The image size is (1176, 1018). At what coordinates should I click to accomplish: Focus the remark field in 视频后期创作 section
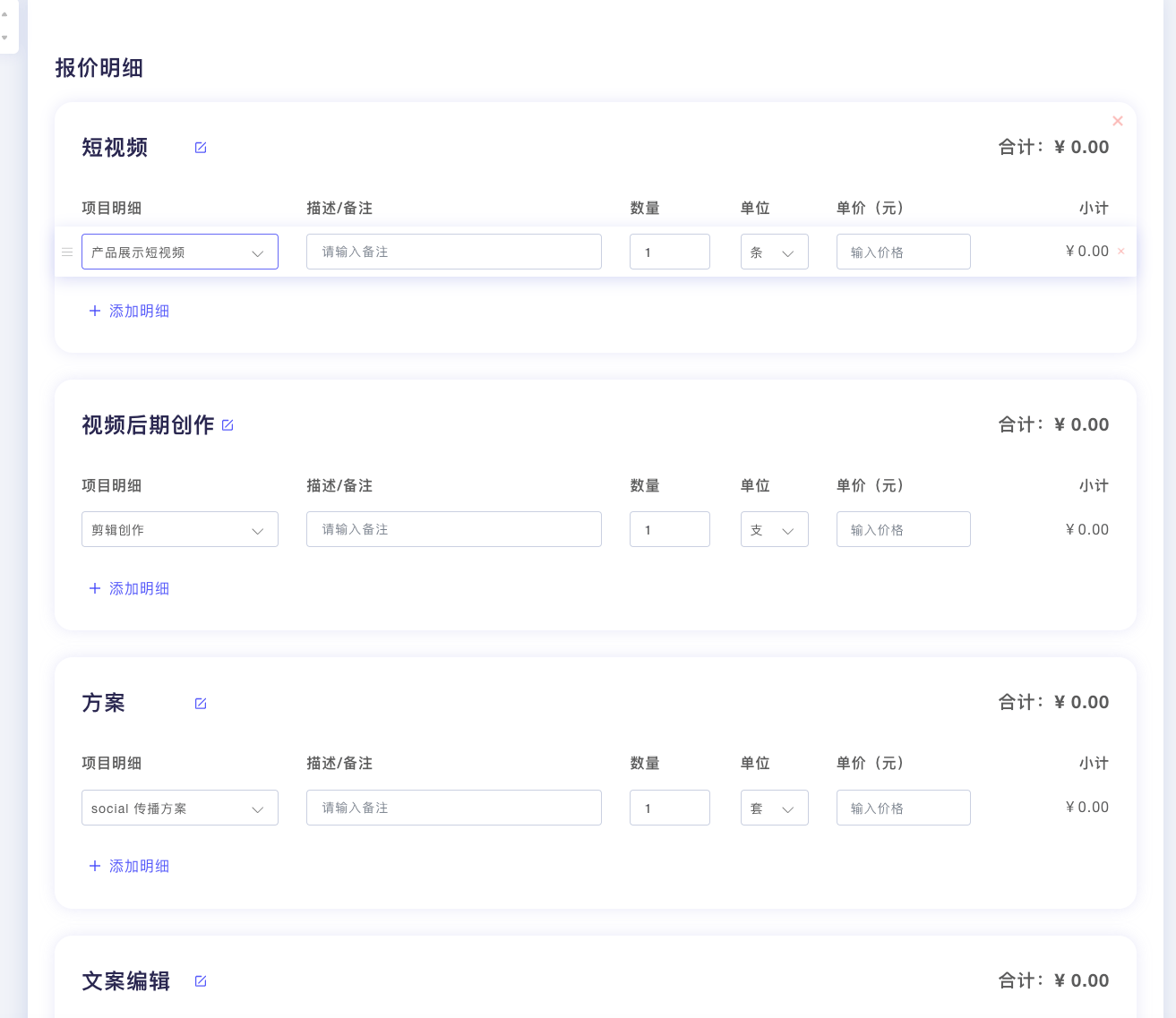click(x=454, y=529)
